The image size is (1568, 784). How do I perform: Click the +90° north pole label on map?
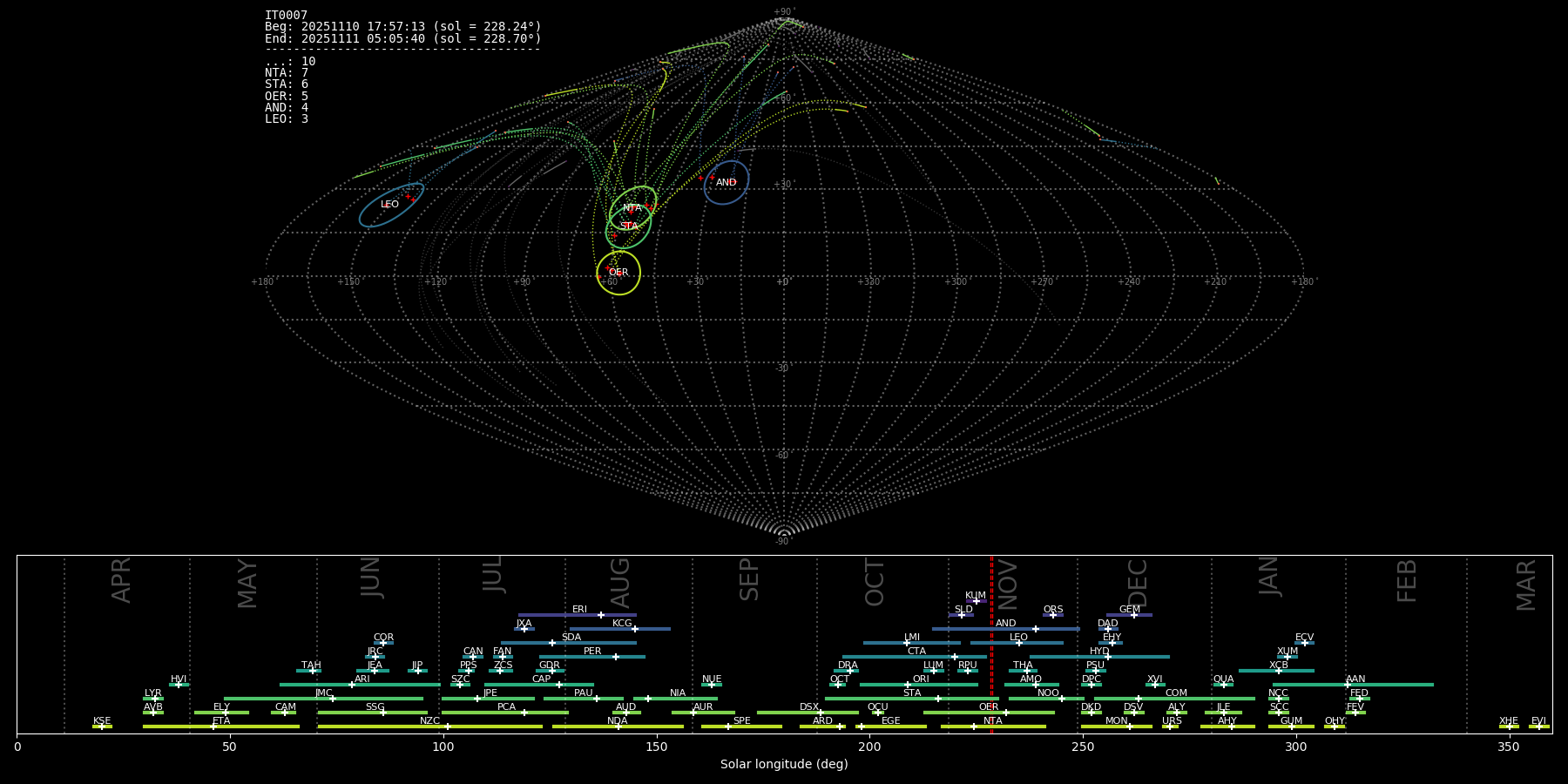pyautogui.click(x=784, y=12)
